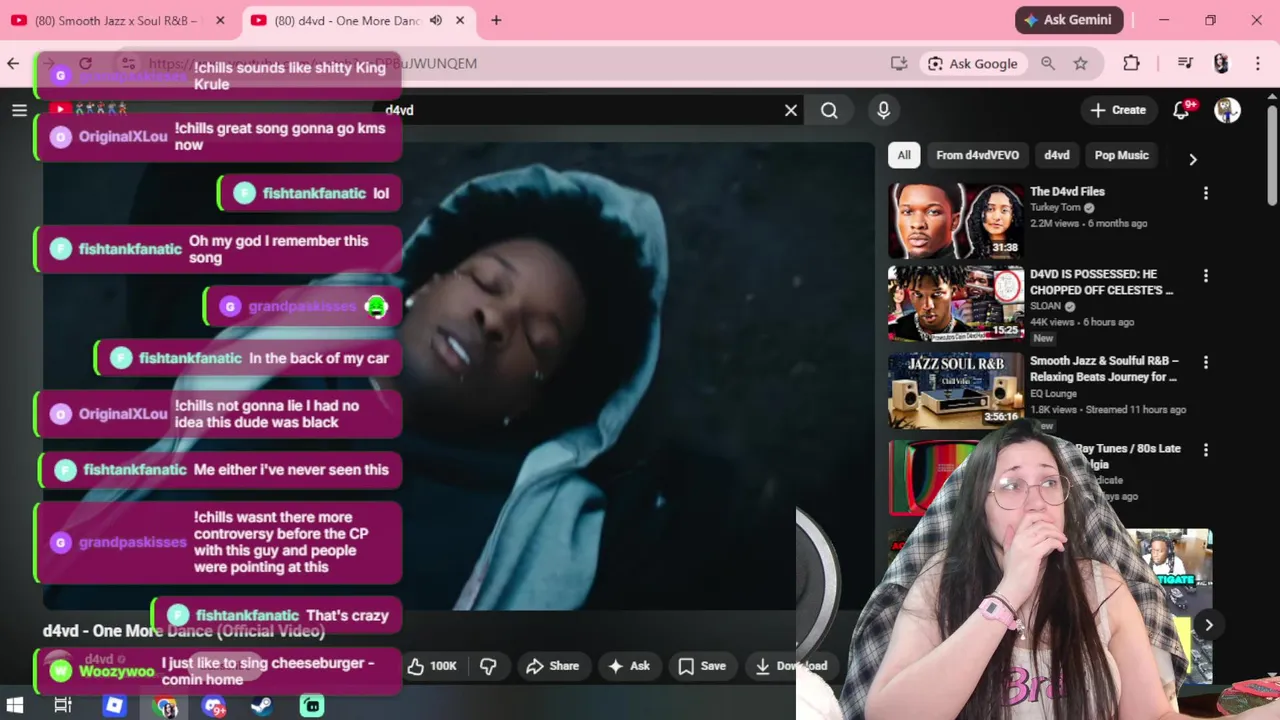Viewport: 1280px width, 720px height.
Task: Open a new Chrome tab
Action: point(496,20)
